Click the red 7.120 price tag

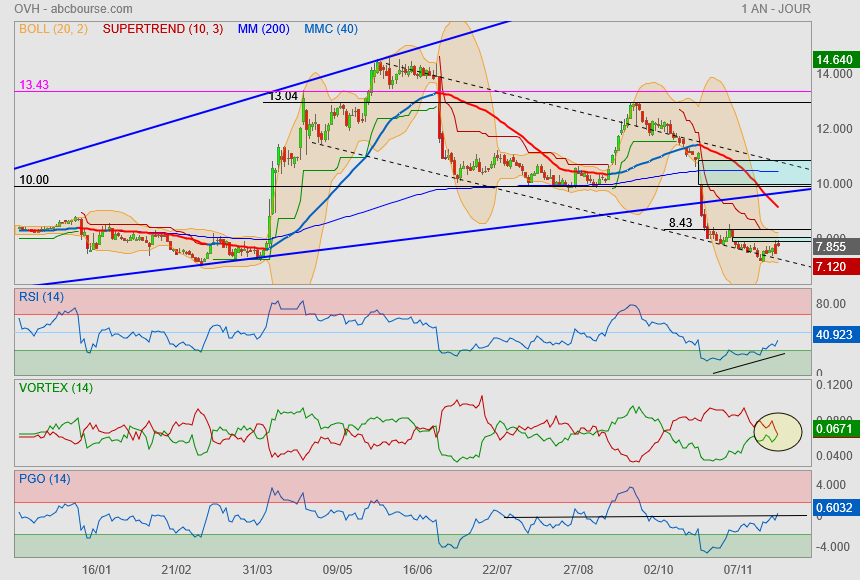[x=832, y=267]
